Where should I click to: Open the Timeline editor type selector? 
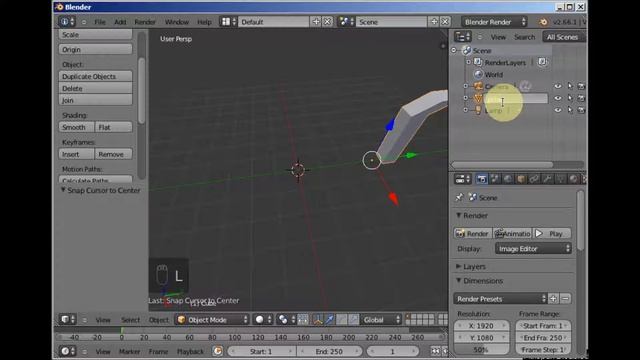(68, 351)
